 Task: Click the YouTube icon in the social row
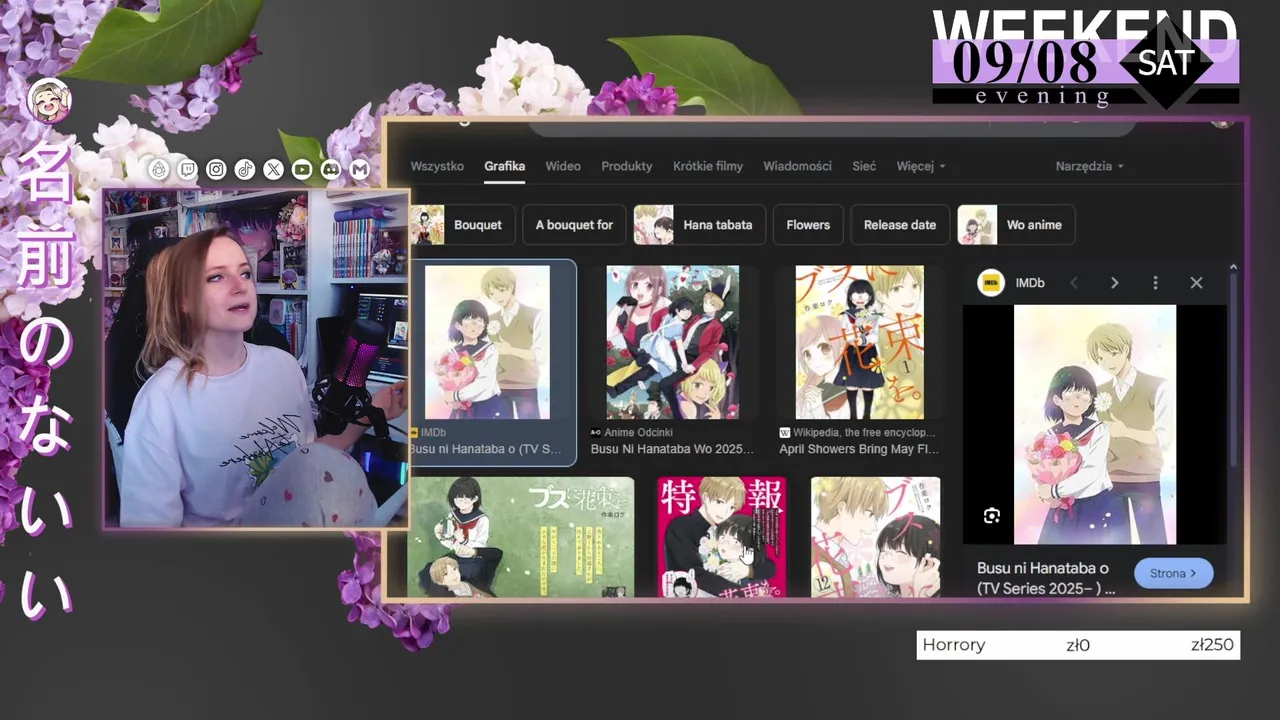point(302,169)
